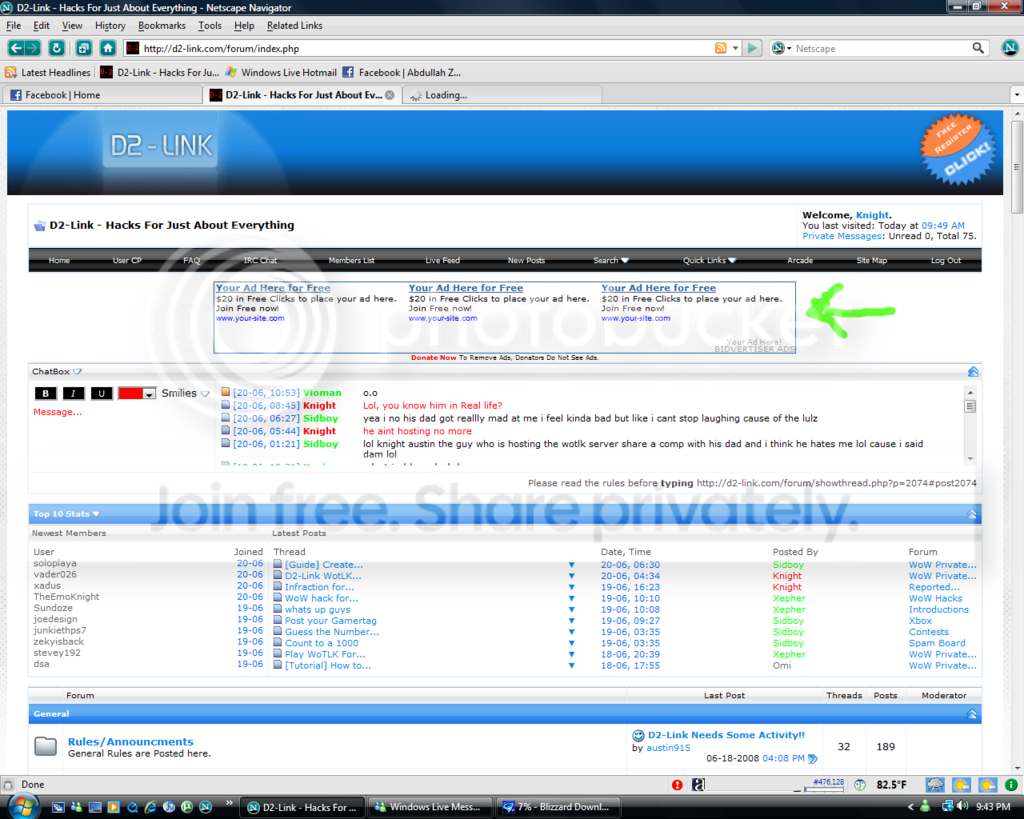
Task: Click the red alert icon in status bar
Action: (x=677, y=784)
